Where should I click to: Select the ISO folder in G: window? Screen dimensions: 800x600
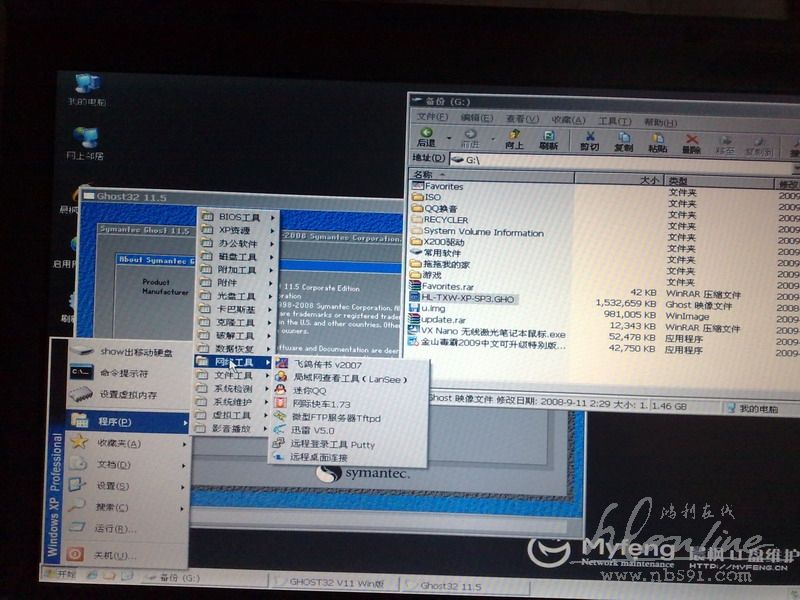(427, 197)
